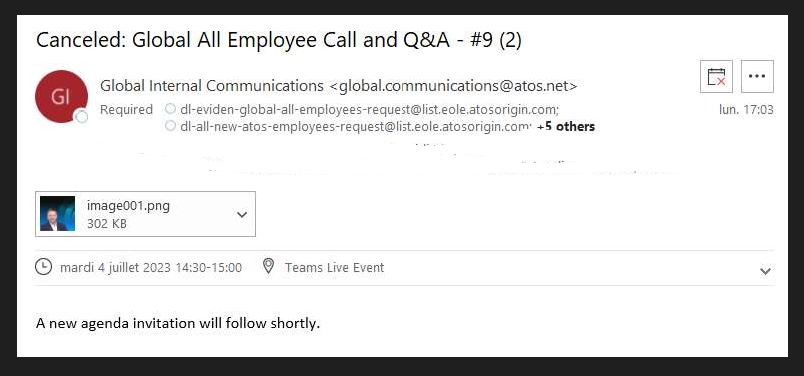Click the mardi 4 juillet 2023 meeting time

point(151,267)
